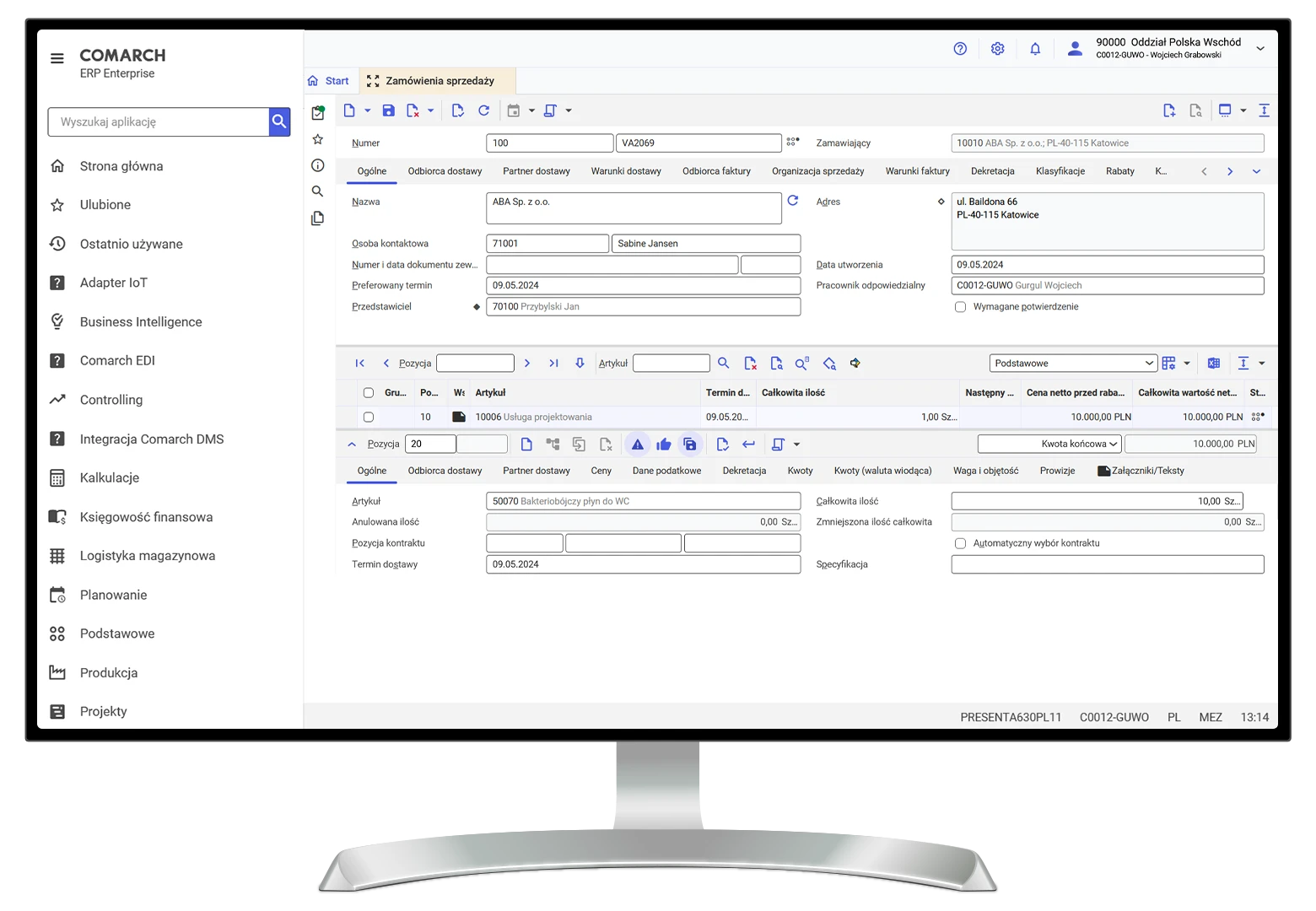Click the delete document icon with red X
This screenshot has width=1316, height=911.
pos(413,111)
